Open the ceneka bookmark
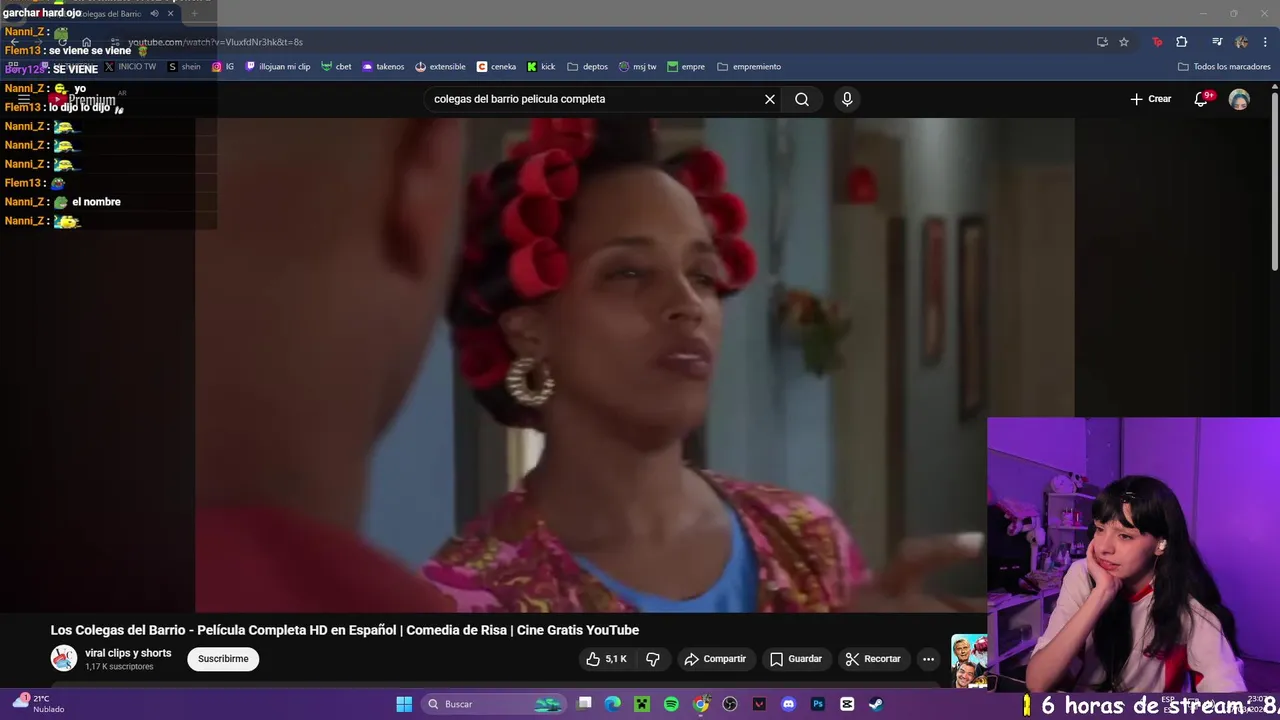1280x720 pixels. tap(497, 67)
